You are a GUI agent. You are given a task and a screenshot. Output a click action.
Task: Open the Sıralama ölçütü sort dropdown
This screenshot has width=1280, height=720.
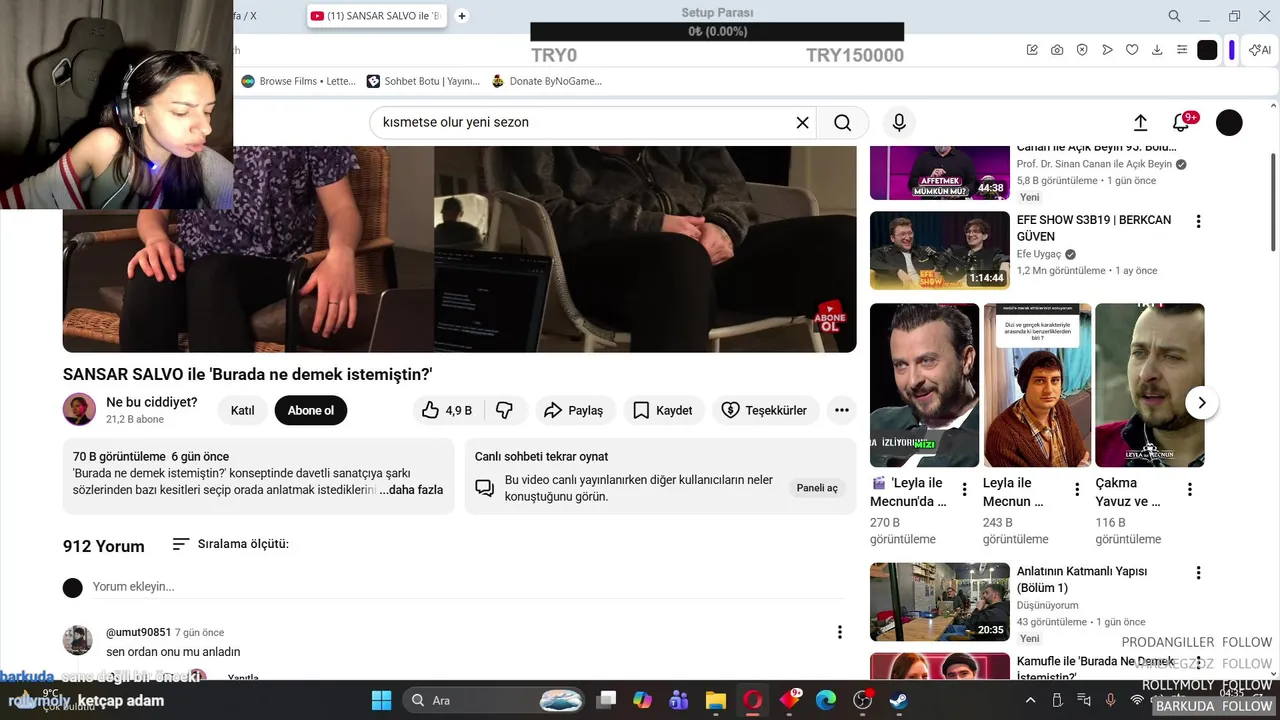[230, 544]
